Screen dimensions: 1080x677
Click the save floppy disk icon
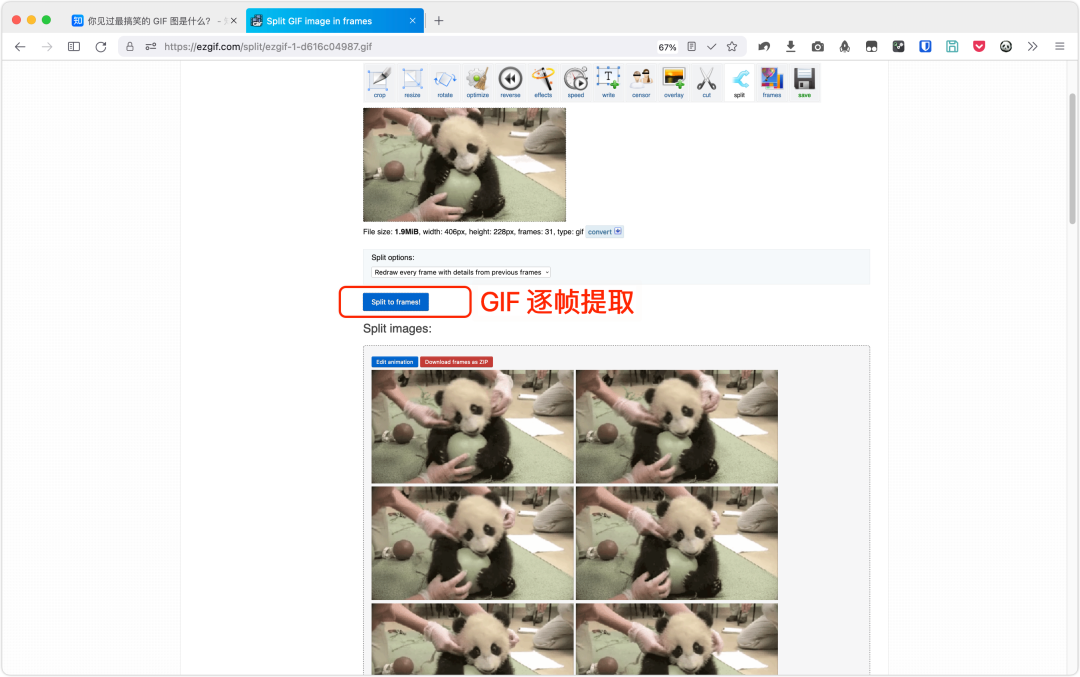point(804,83)
